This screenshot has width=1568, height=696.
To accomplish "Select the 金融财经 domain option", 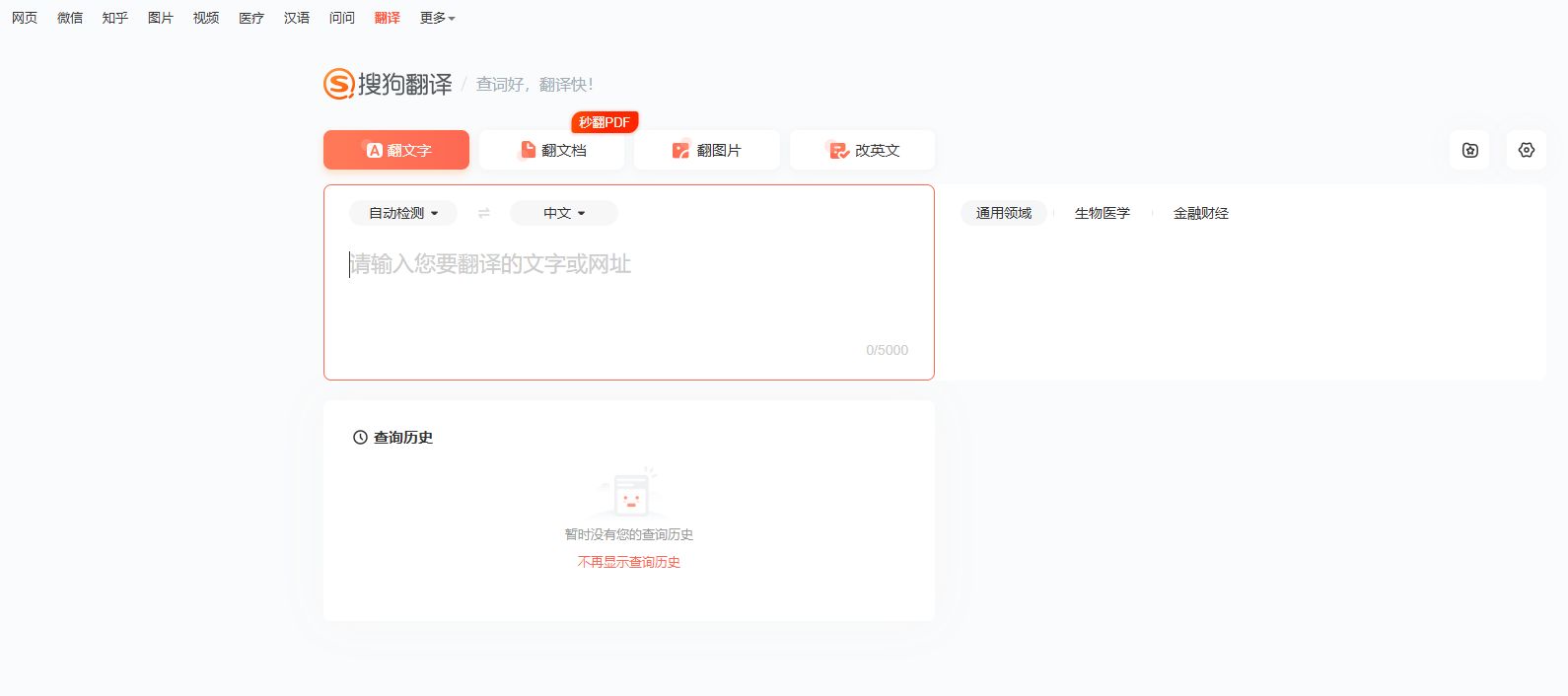I will (1201, 213).
